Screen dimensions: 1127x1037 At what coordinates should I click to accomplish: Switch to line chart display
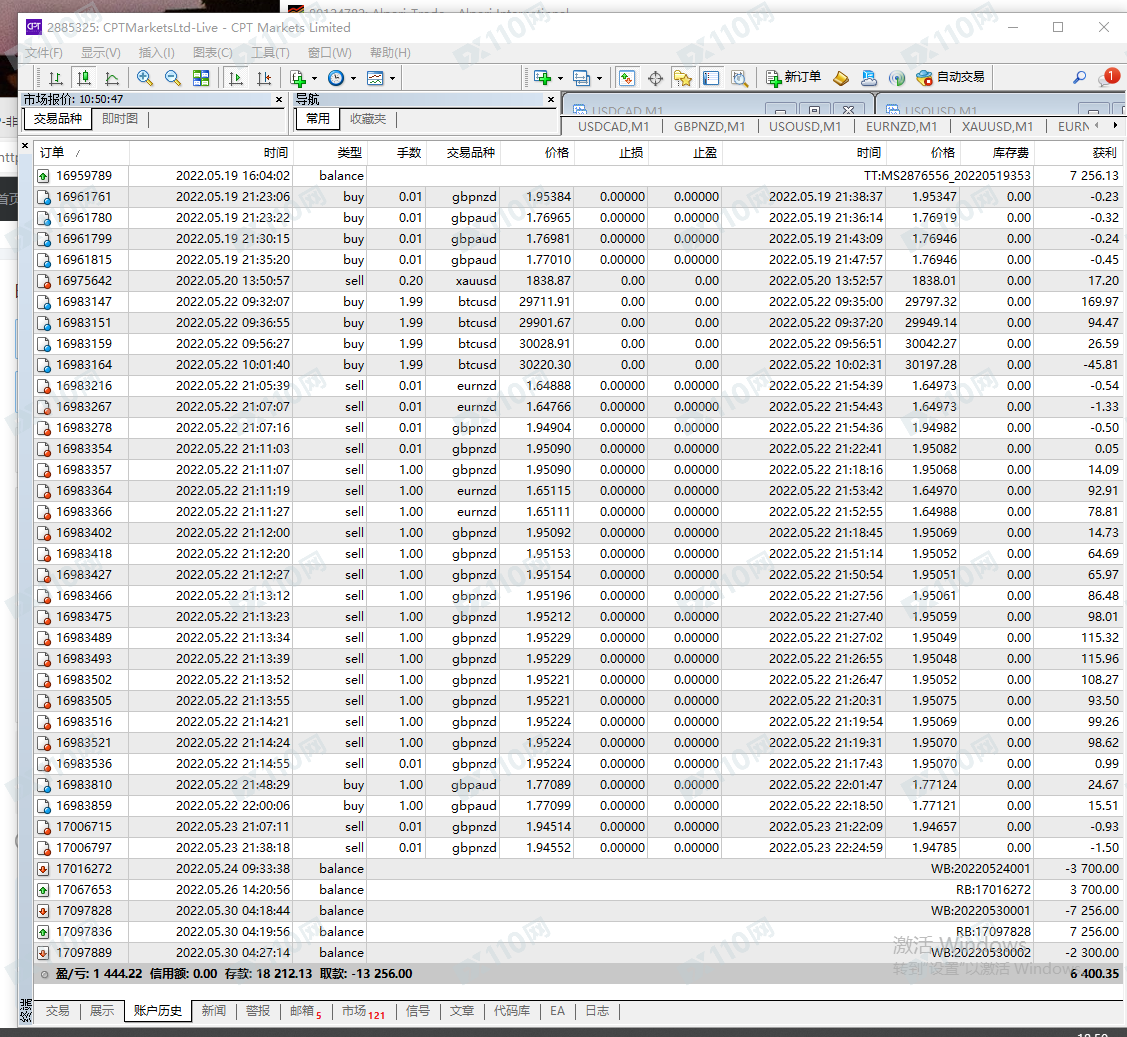(112, 77)
